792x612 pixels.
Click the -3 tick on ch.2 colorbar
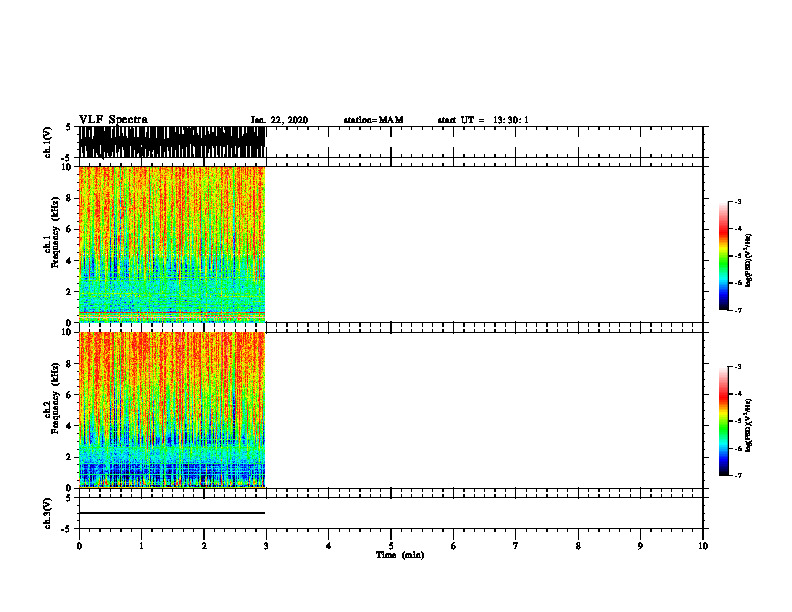(x=738, y=367)
